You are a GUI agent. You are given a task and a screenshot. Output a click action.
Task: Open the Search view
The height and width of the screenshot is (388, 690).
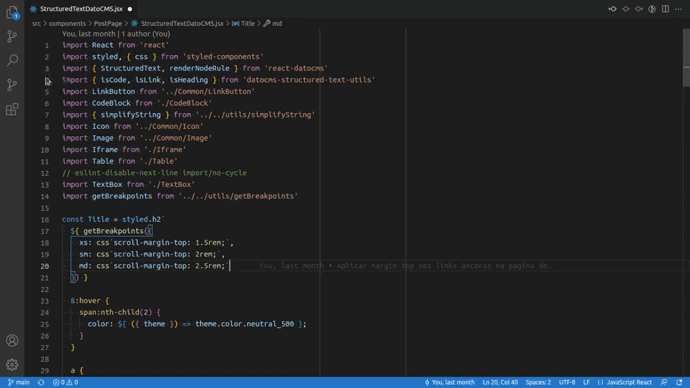12,60
